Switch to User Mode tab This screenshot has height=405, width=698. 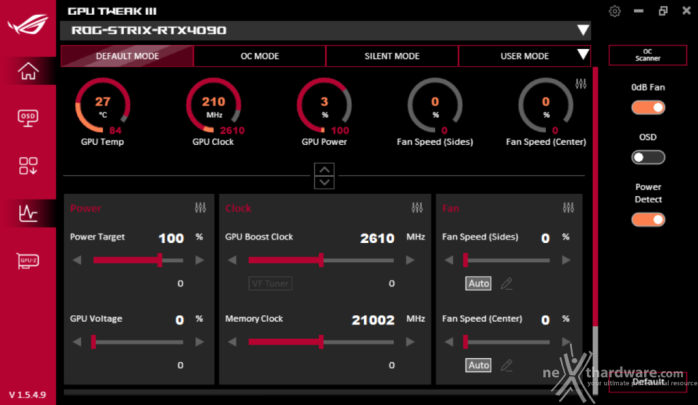[524, 56]
